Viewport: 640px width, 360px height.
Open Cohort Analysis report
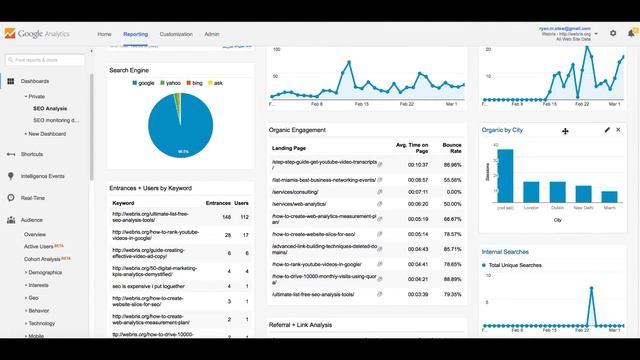pyautogui.click(x=42, y=259)
